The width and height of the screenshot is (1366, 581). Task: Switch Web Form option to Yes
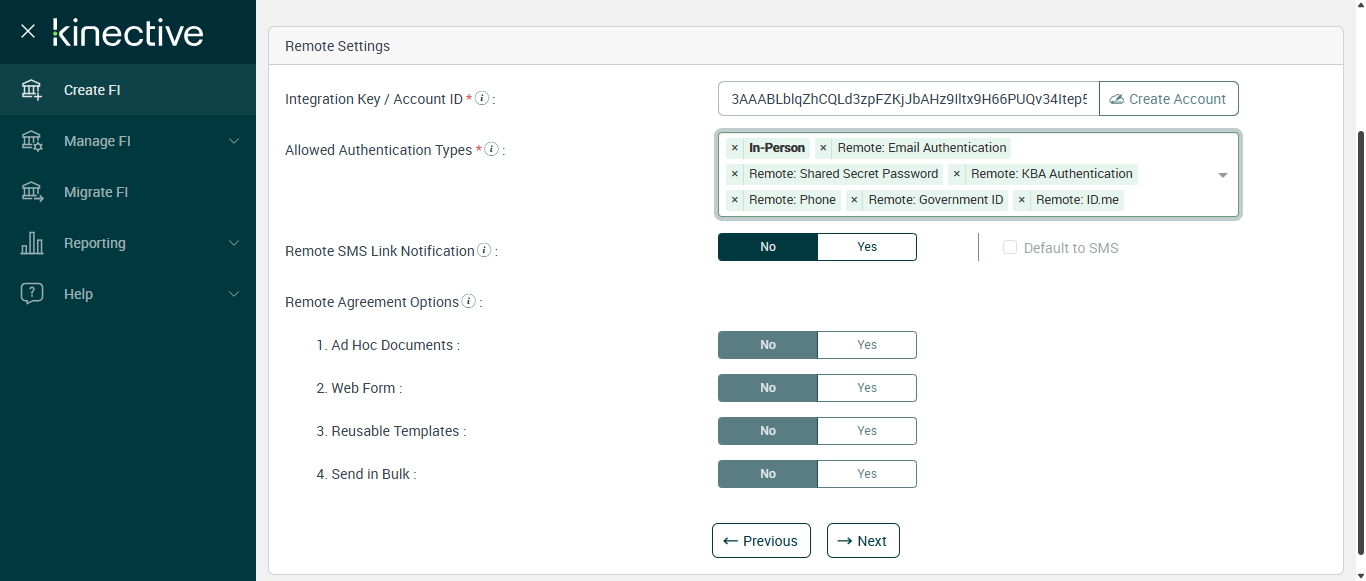866,388
